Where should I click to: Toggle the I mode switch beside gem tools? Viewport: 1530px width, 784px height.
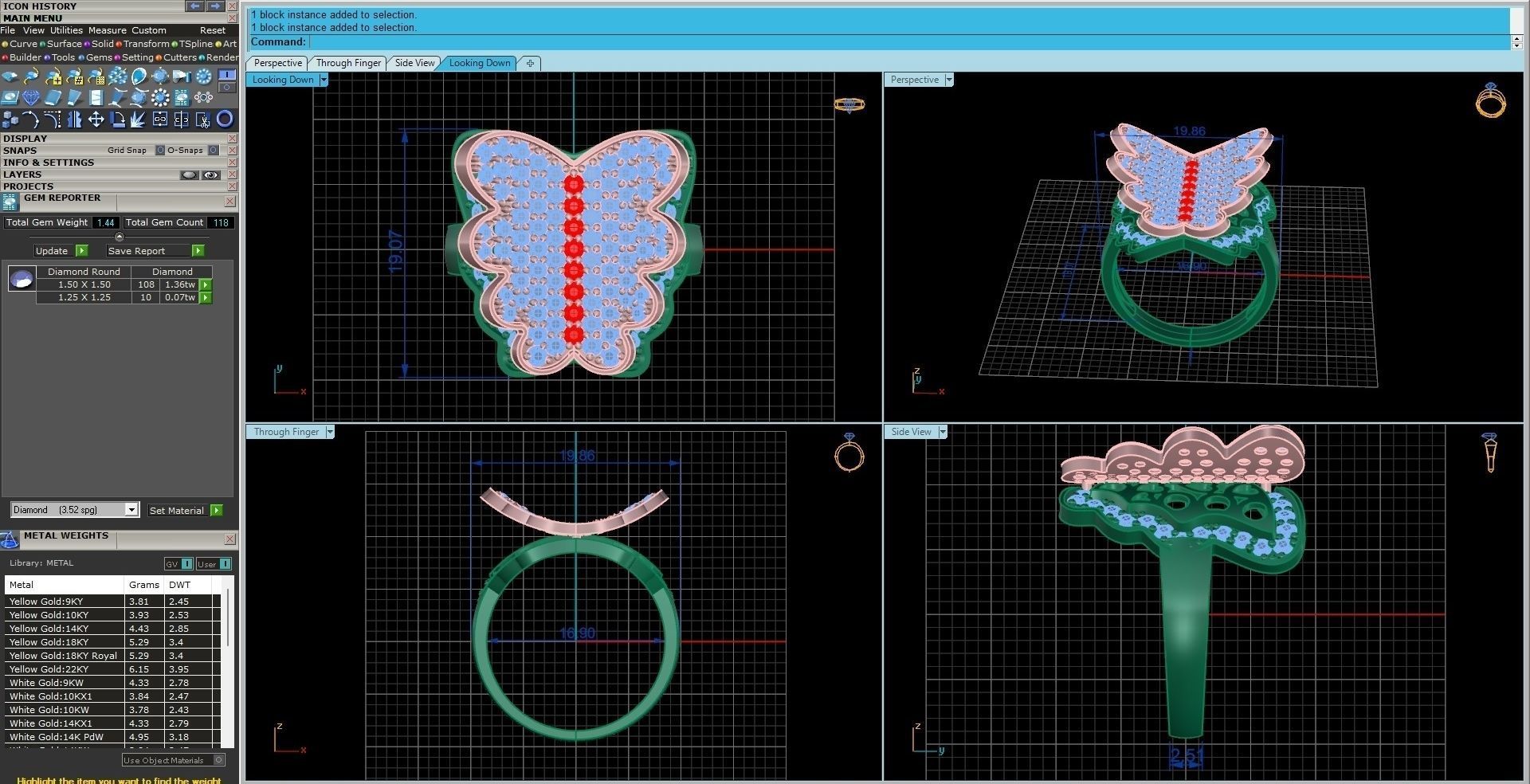coord(226,74)
